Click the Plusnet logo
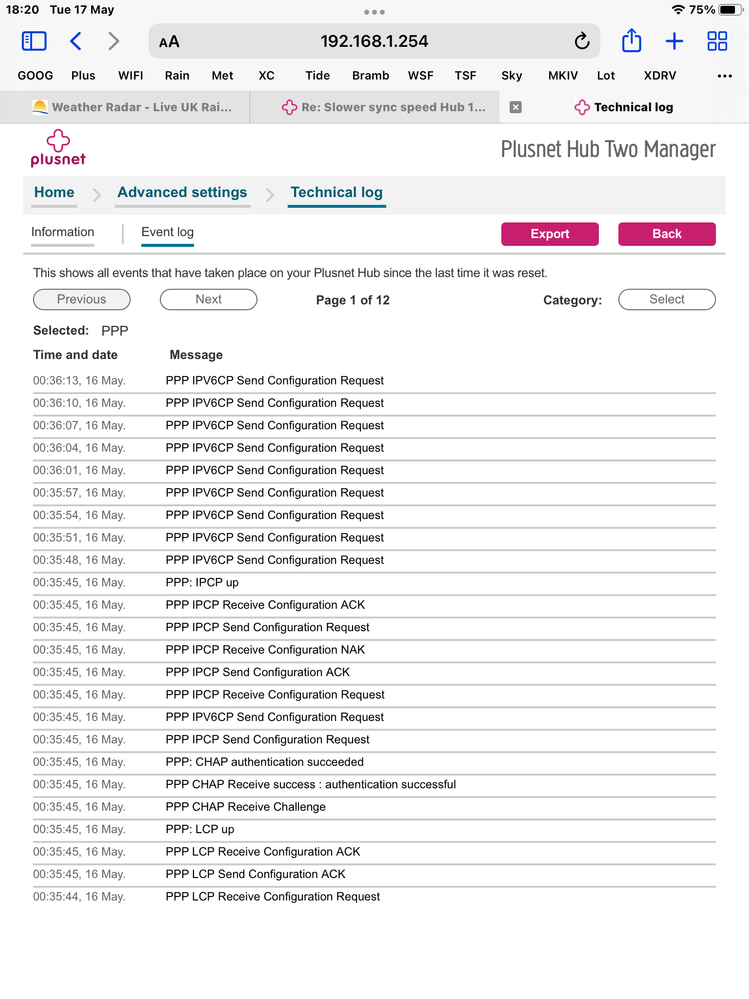The height and width of the screenshot is (999, 749). point(58,148)
